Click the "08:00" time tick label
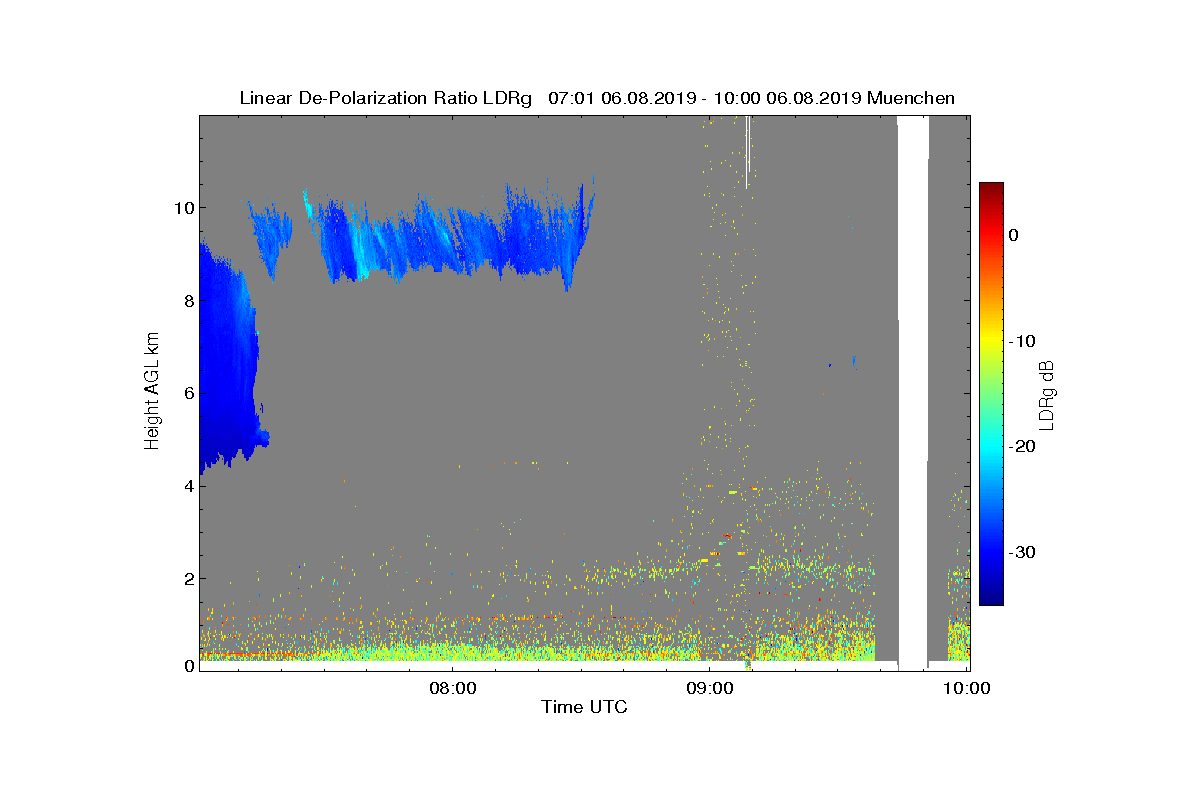Image resolution: width=1200 pixels, height=800 pixels. click(451, 688)
